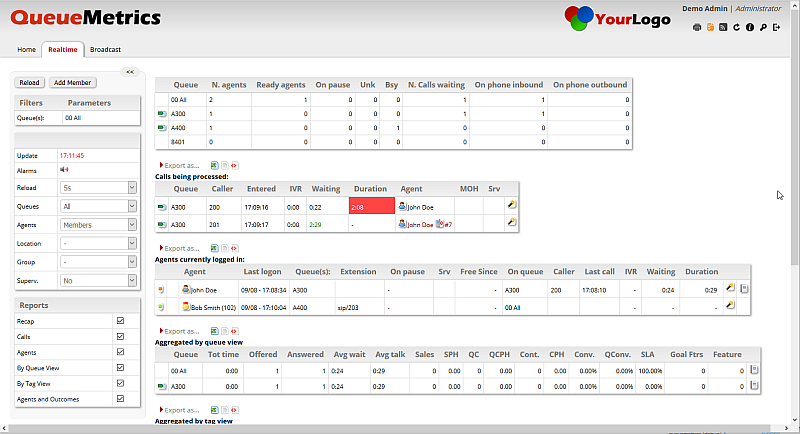Screen dimensions: 800x434
Task: Click the Reload button
Action: 30,83
